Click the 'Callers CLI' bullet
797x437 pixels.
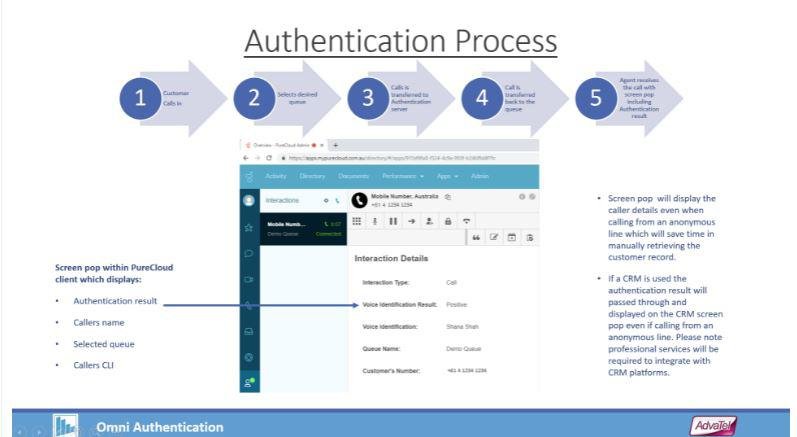point(94,365)
